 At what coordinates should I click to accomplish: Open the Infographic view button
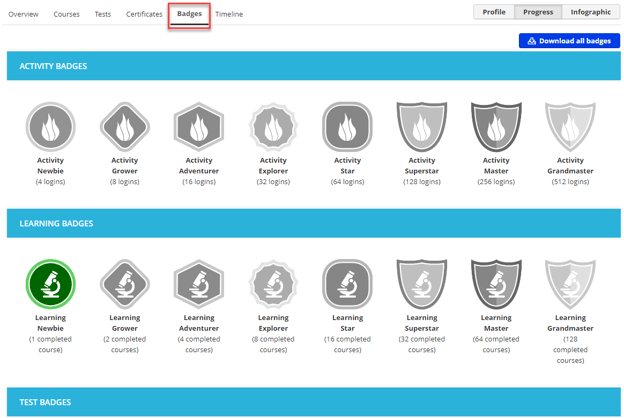591,12
